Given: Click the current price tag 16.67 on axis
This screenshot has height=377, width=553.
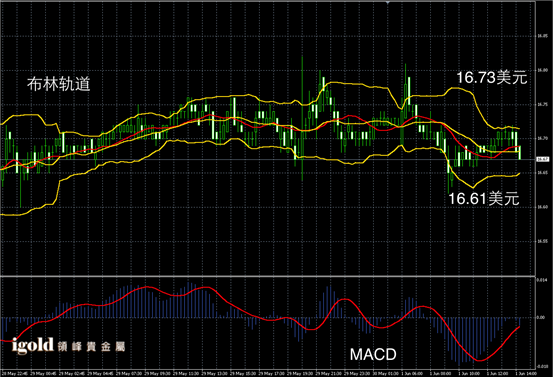Looking at the screenshot, I should [542, 159].
